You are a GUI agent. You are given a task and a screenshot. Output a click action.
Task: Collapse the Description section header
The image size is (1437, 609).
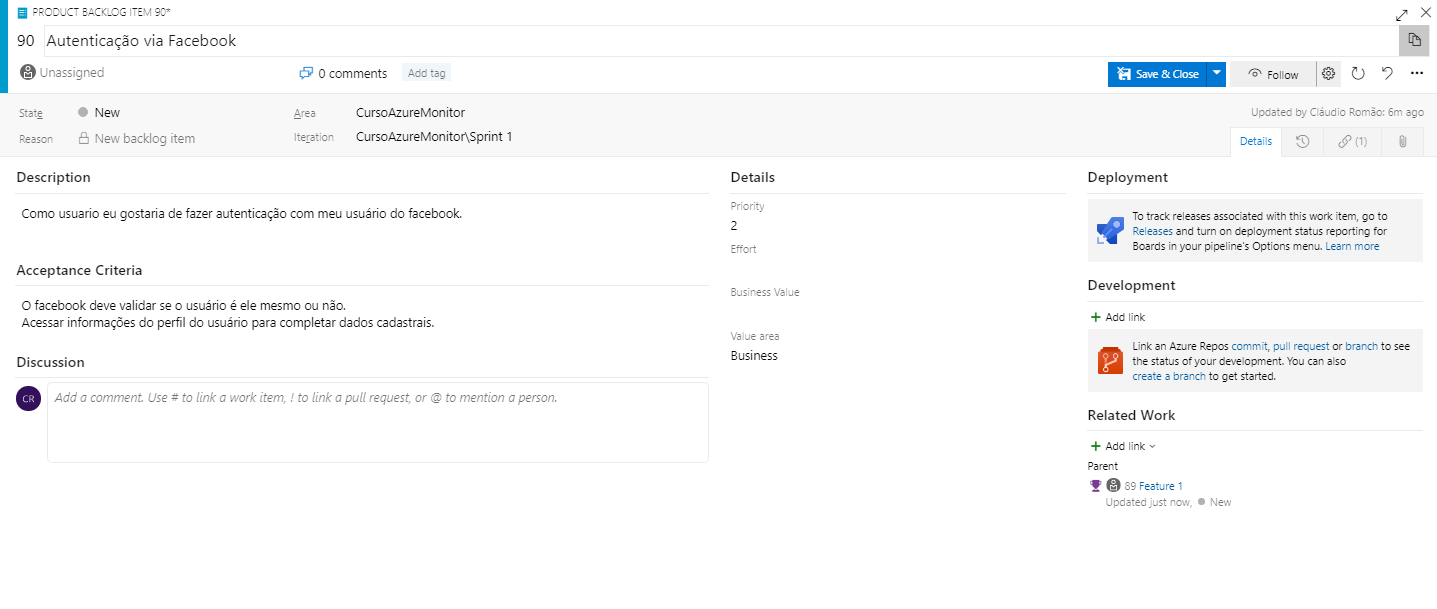(53, 177)
